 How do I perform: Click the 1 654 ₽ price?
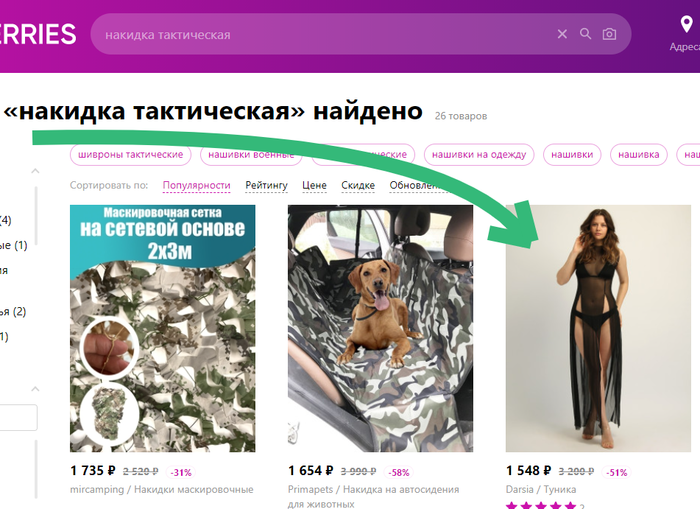tap(311, 471)
